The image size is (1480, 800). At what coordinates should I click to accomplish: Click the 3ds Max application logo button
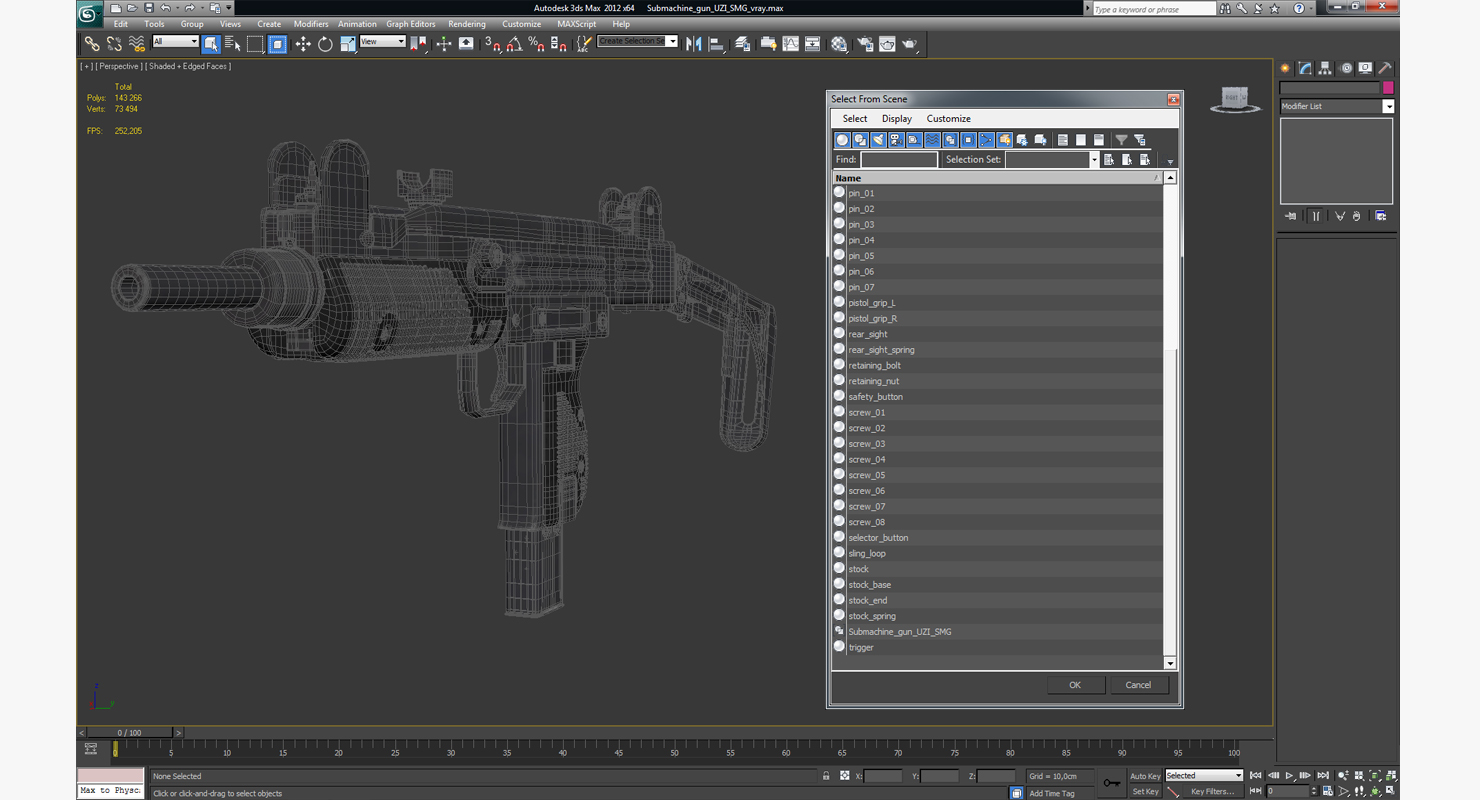click(89, 13)
